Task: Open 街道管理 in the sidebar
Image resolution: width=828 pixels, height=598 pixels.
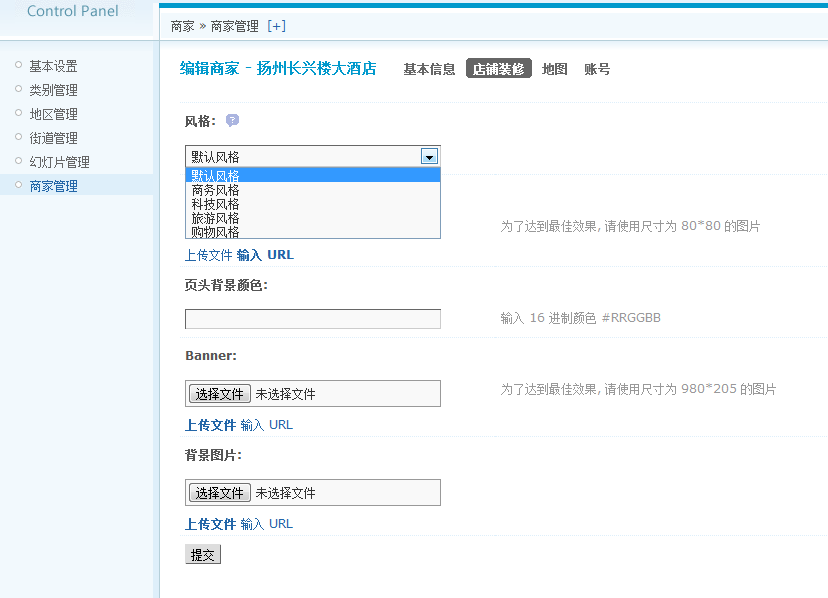Action: [x=53, y=138]
